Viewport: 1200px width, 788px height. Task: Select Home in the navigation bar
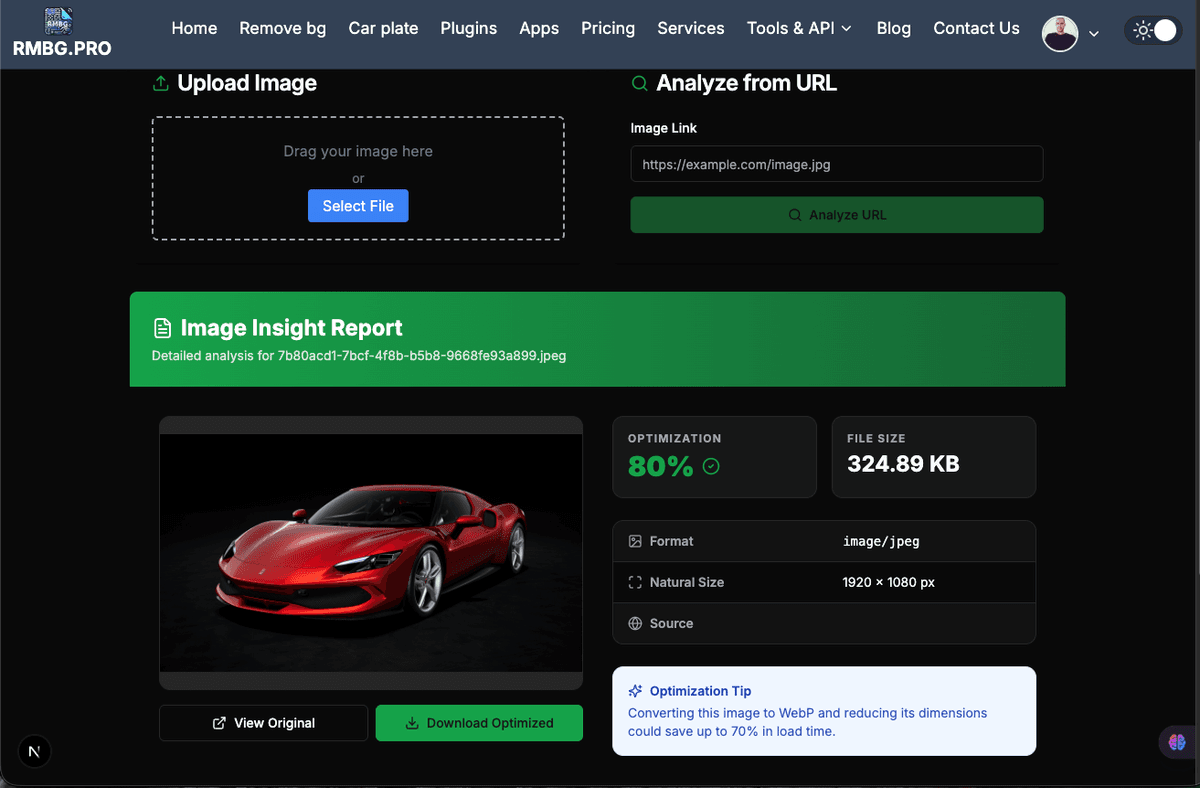[x=194, y=28]
